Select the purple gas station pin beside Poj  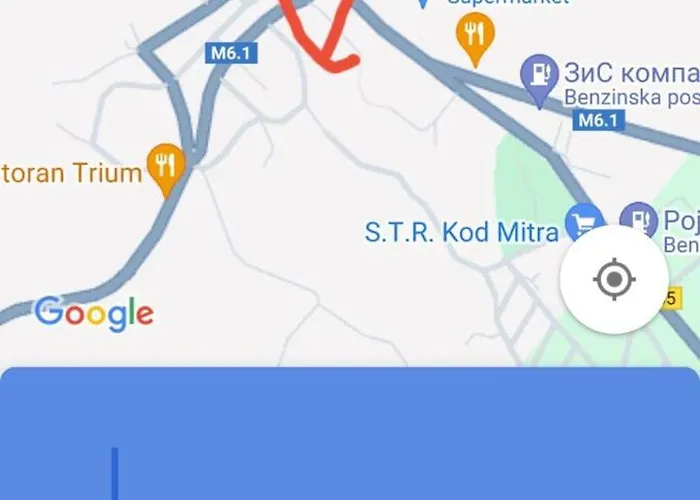click(638, 220)
